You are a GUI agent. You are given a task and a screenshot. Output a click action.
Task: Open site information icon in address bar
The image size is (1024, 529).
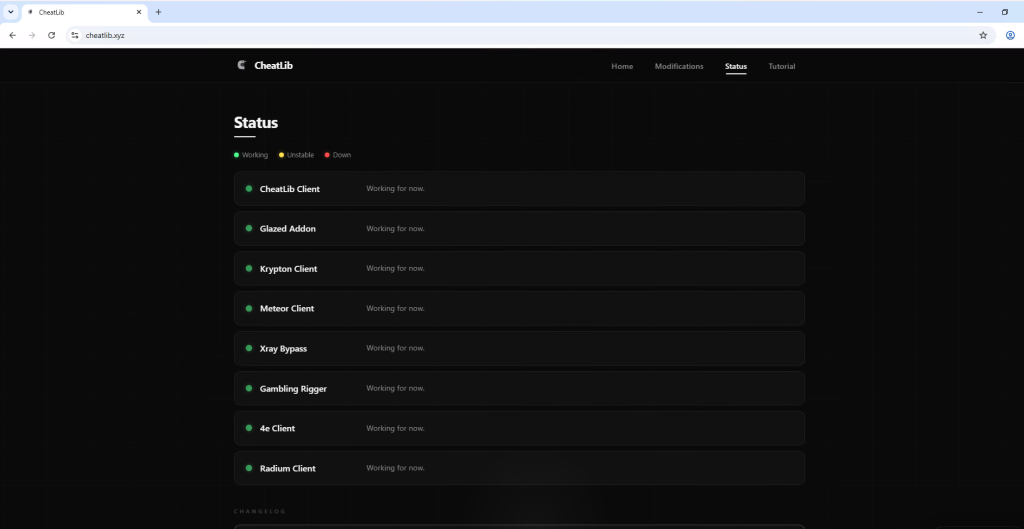click(75, 35)
